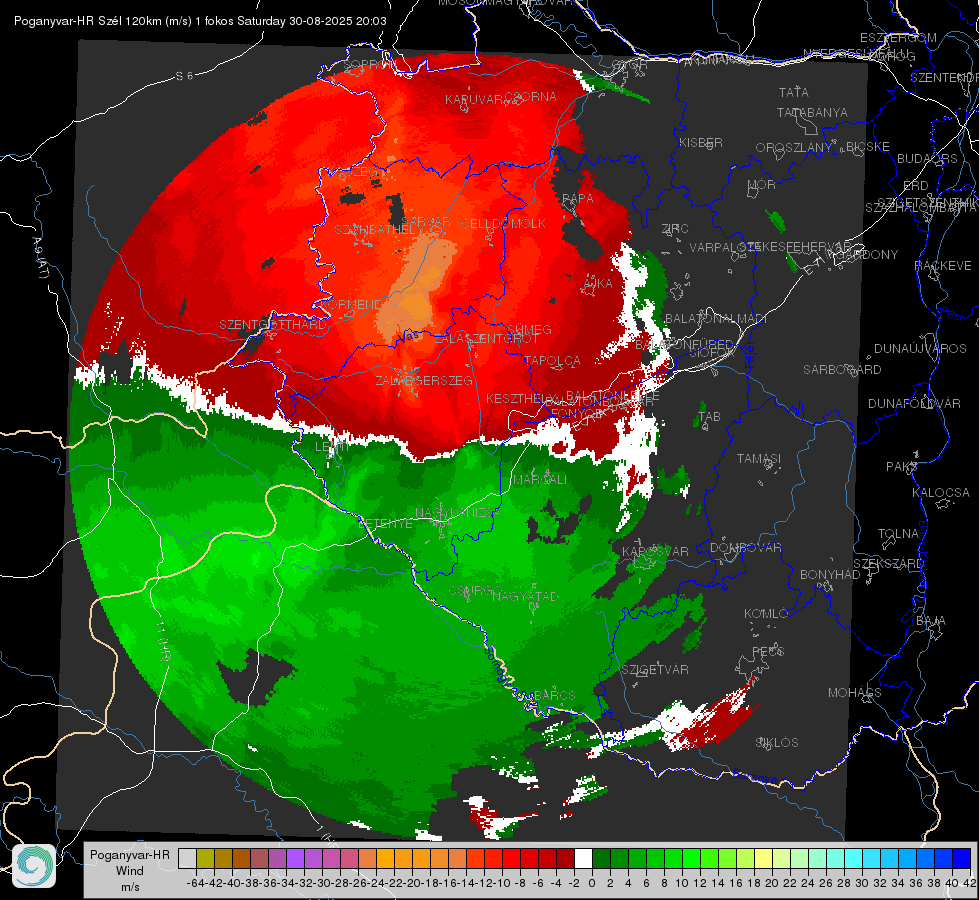The image size is (979, 900).
Task: Click the NAGYATAD city label
Action: click(525, 596)
